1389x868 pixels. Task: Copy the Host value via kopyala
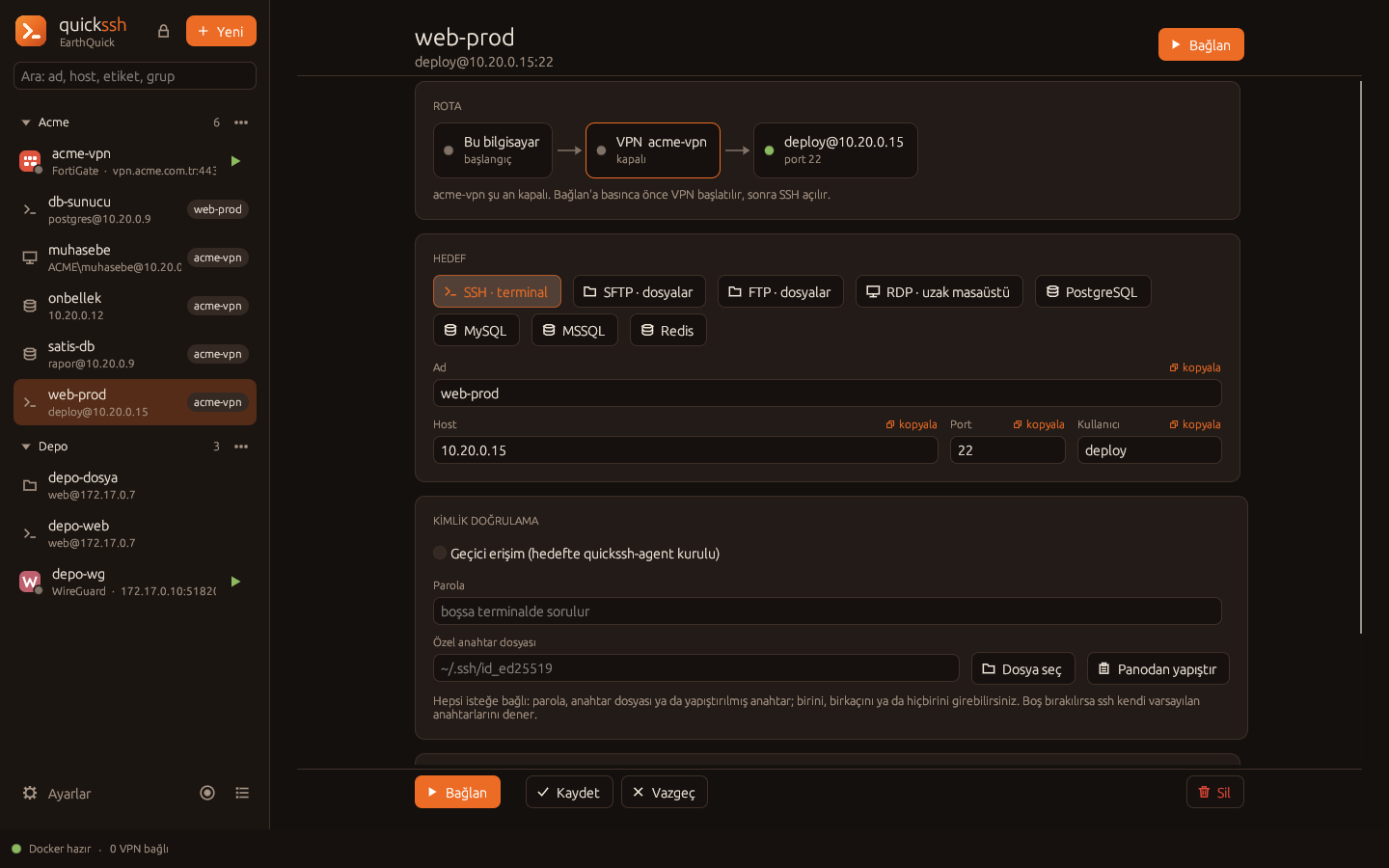(912, 424)
